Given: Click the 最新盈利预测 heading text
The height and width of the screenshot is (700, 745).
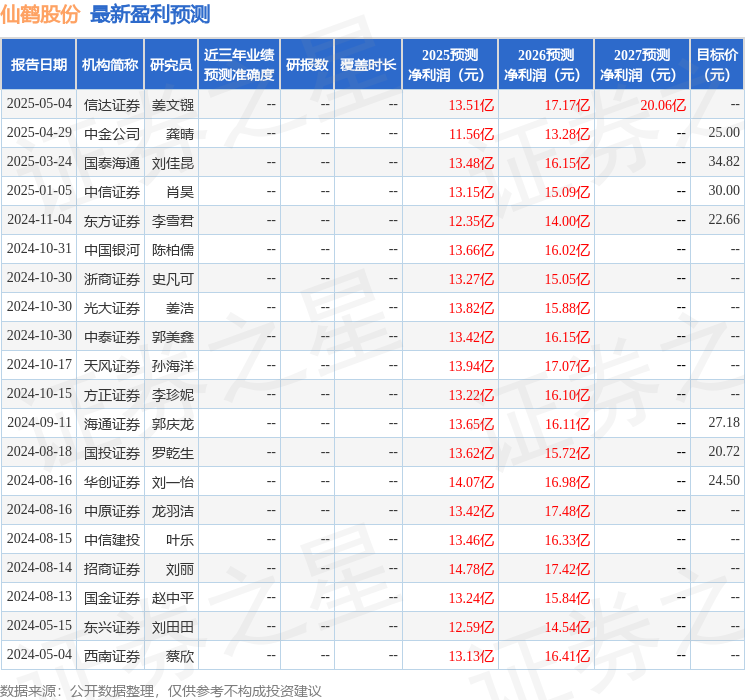Looking at the screenshot, I should [x=150, y=14].
